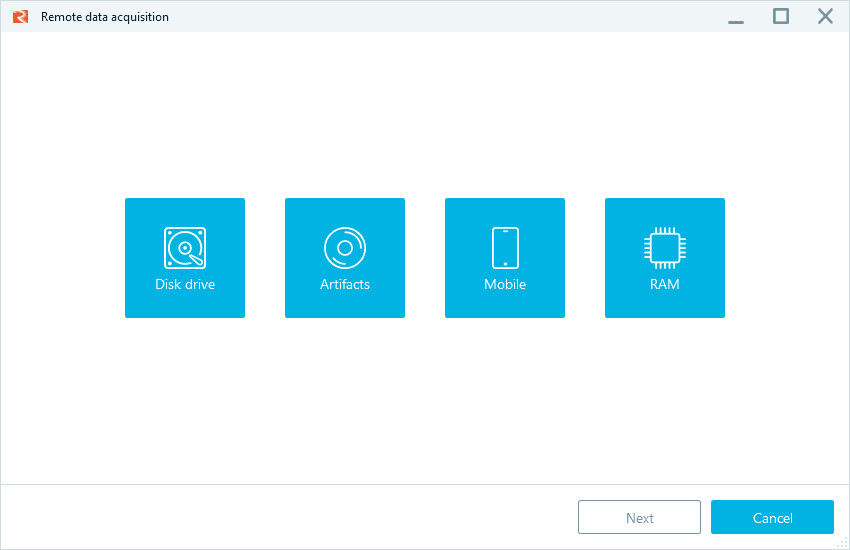Image resolution: width=850 pixels, height=550 pixels.
Task: Choose Artifacts tile via its blue top edge
Action: pos(345,203)
